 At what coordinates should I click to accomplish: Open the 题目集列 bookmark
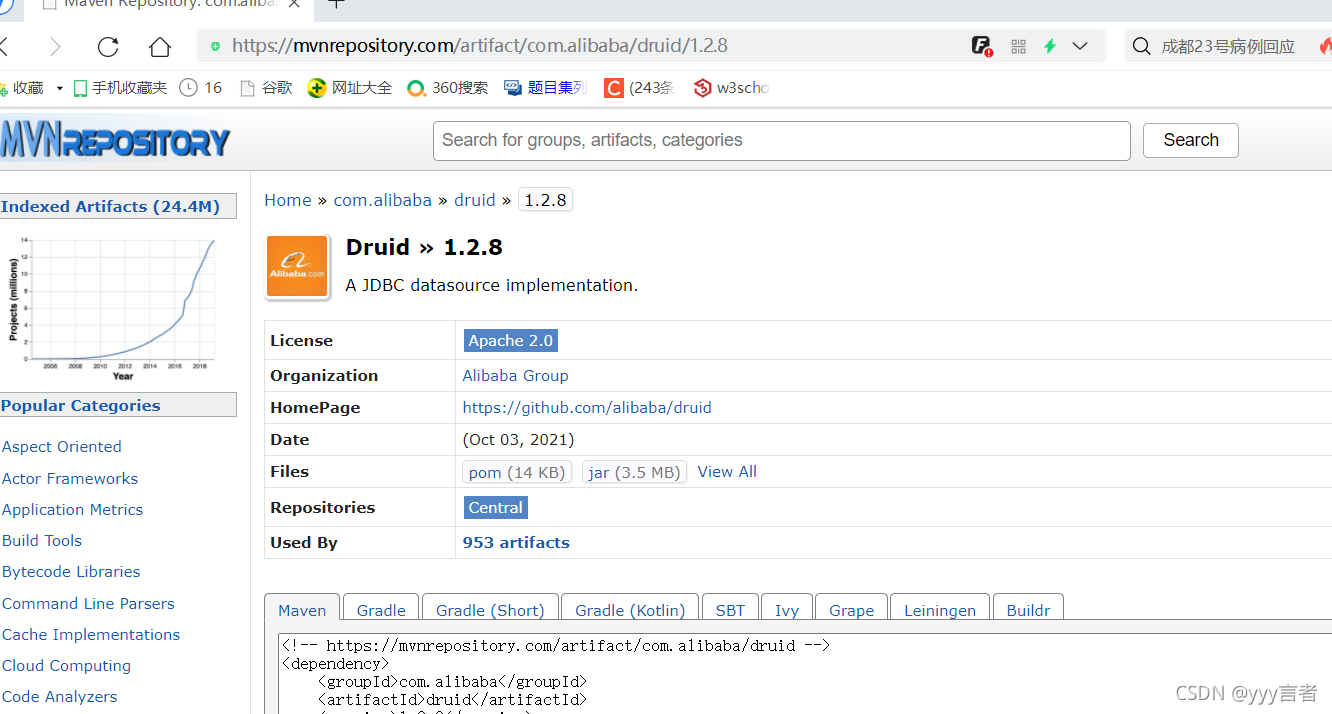coord(545,88)
